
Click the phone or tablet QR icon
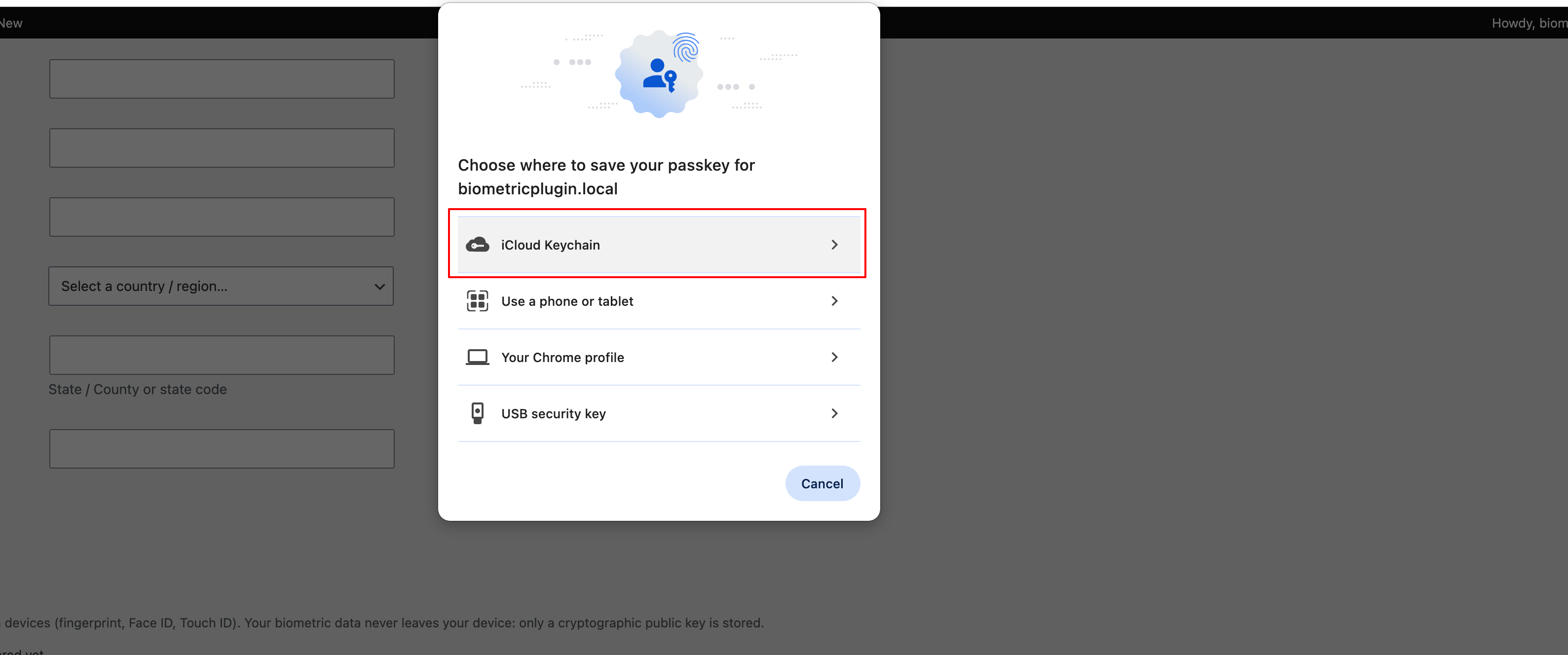pyautogui.click(x=477, y=301)
